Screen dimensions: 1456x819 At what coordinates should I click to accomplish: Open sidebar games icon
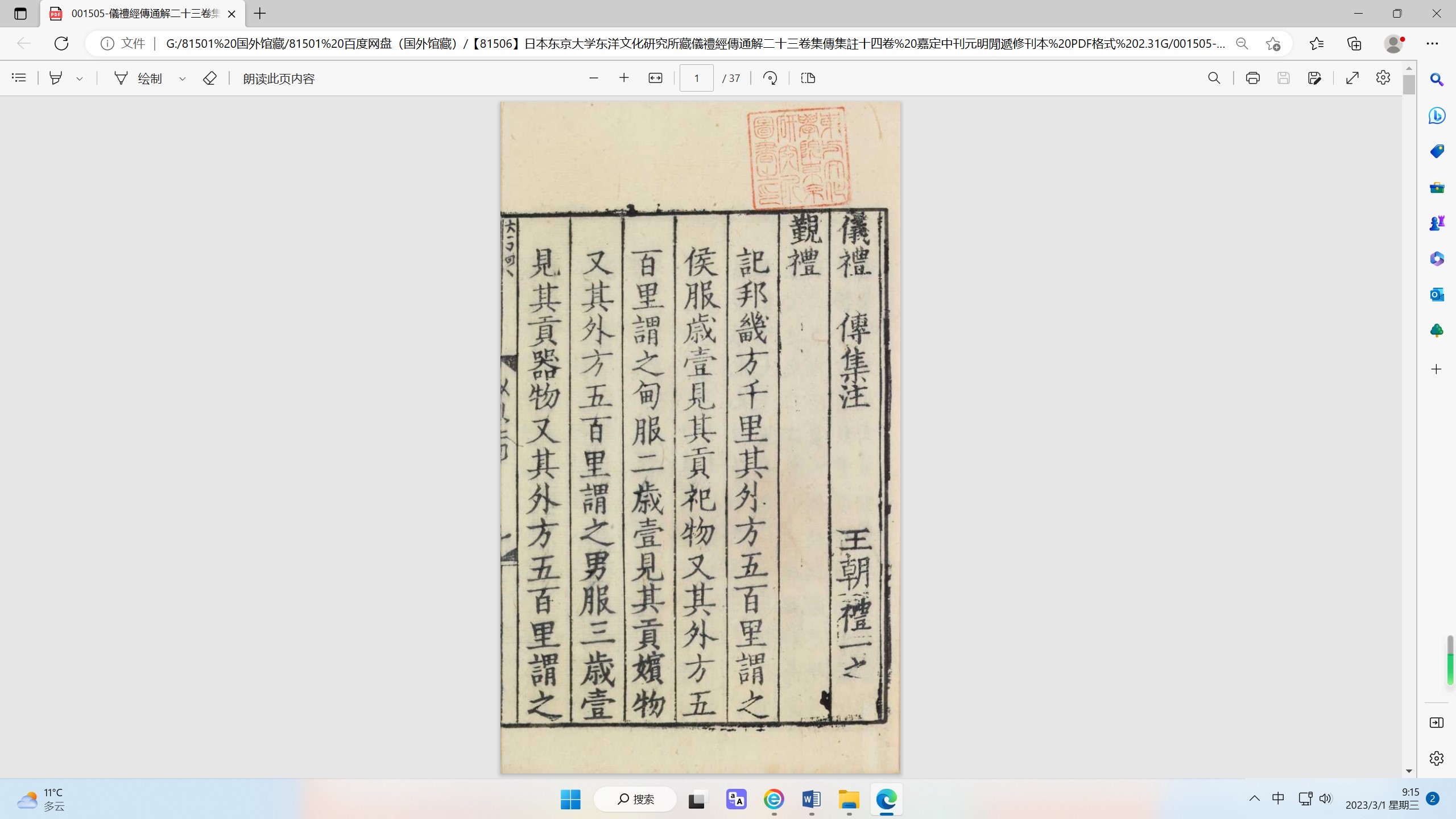pyautogui.click(x=1437, y=223)
